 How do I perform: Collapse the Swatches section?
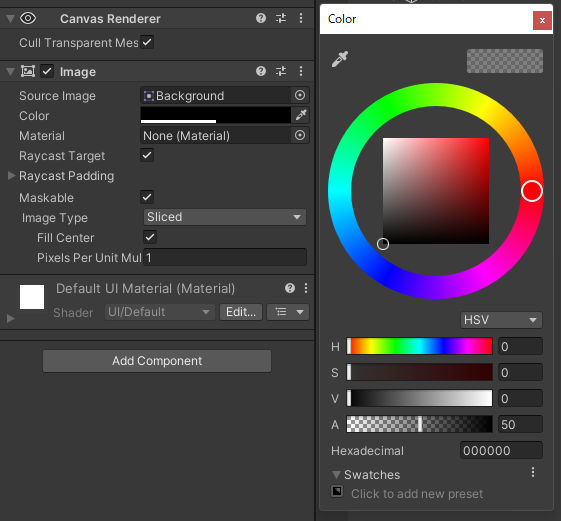336,474
